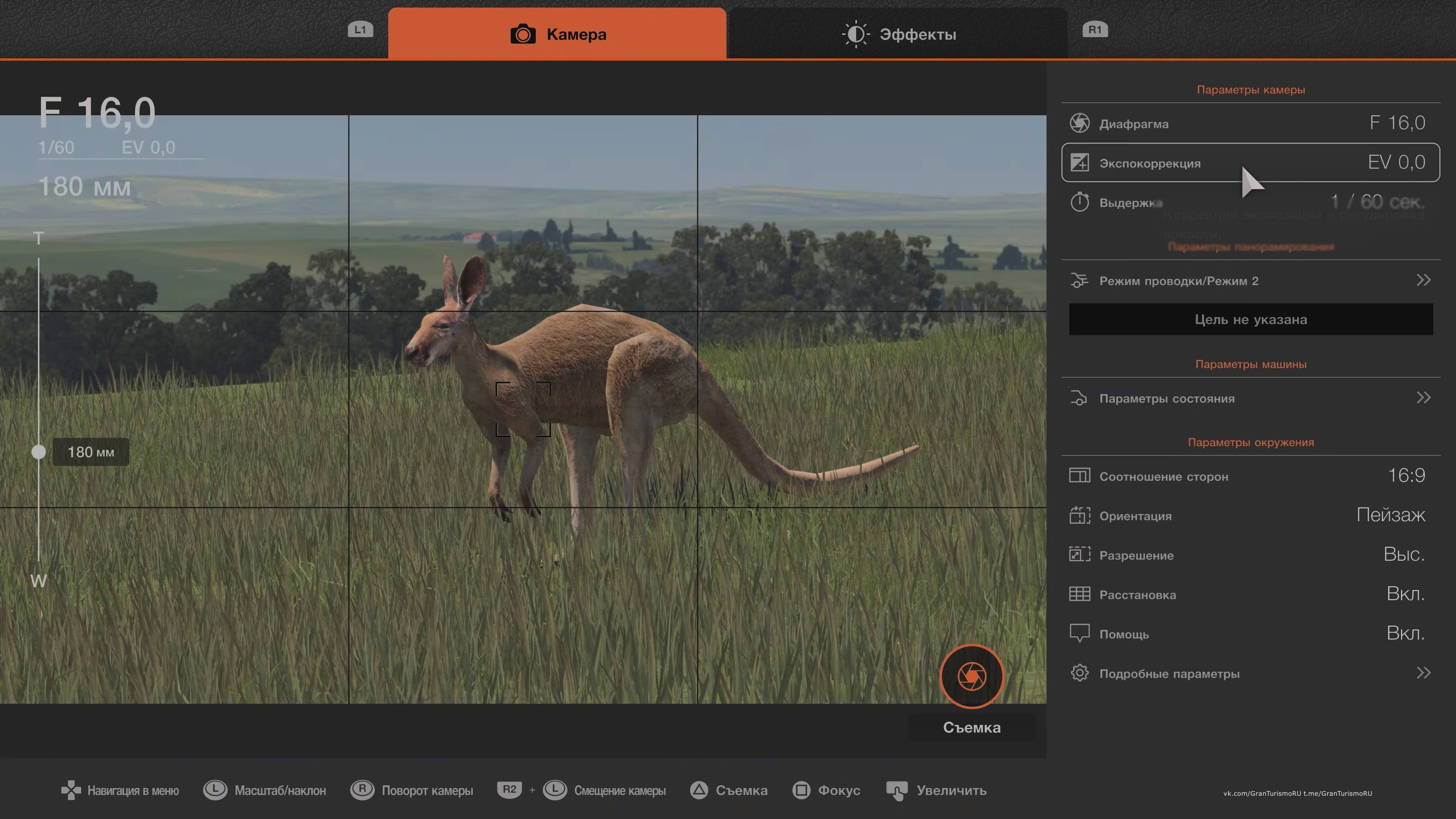1456x819 pixels.
Task: Change resolution value Выс.
Action: pos(1404,554)
